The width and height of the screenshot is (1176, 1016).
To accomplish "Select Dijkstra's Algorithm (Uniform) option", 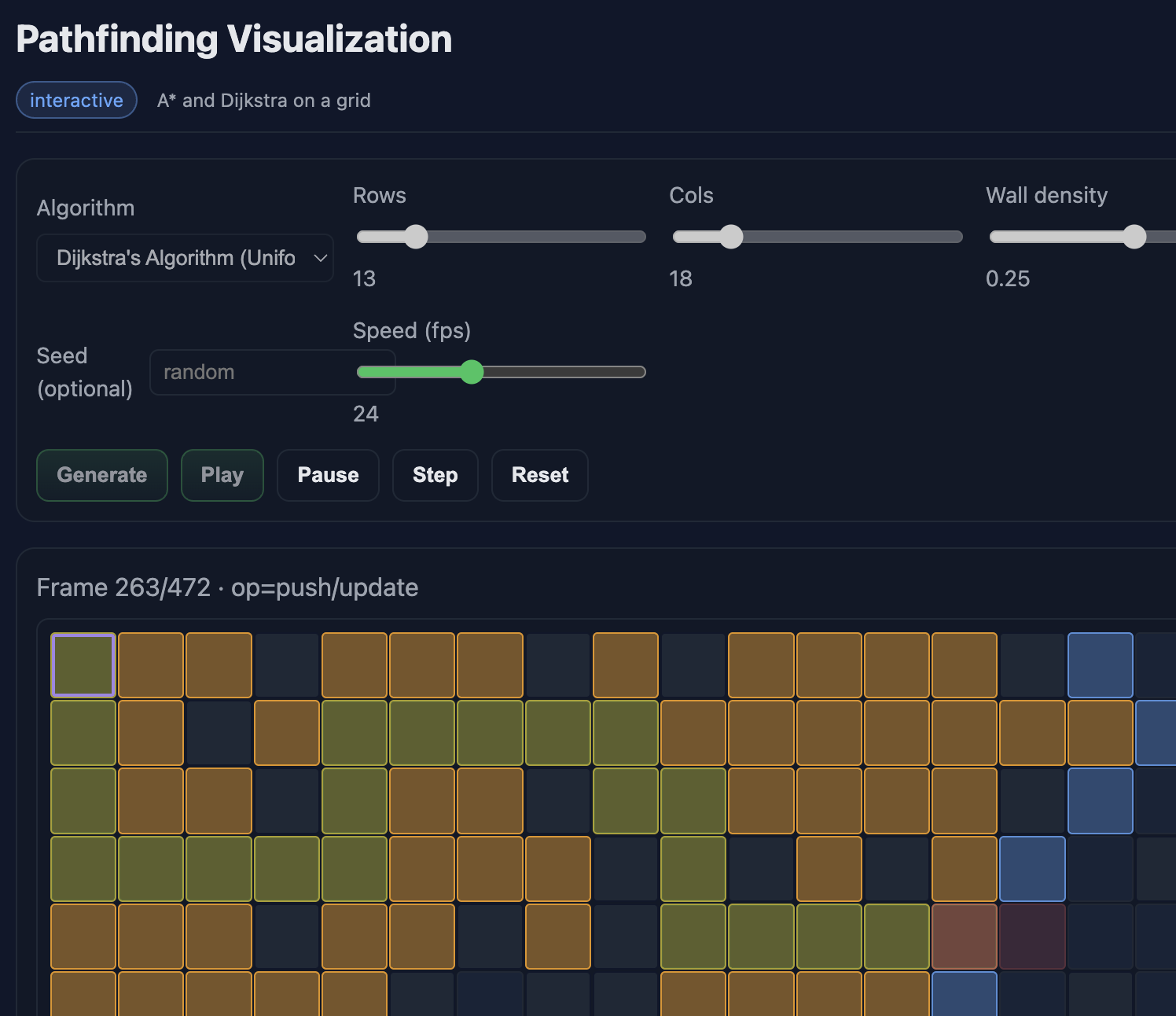I will (x=185, y=258).
